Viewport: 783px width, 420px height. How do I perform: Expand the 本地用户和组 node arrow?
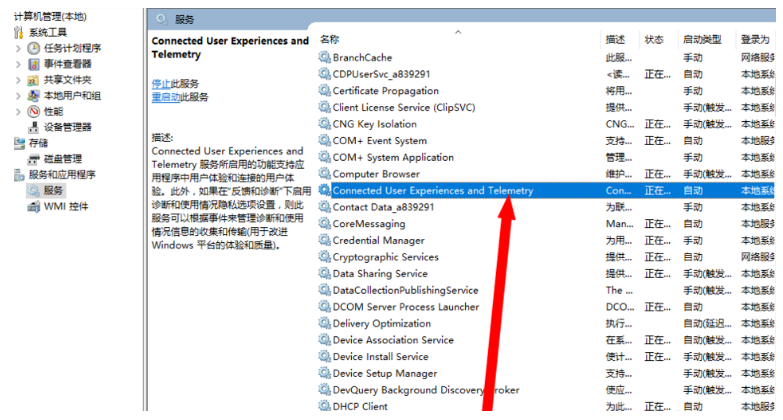[x=18, y=96]
